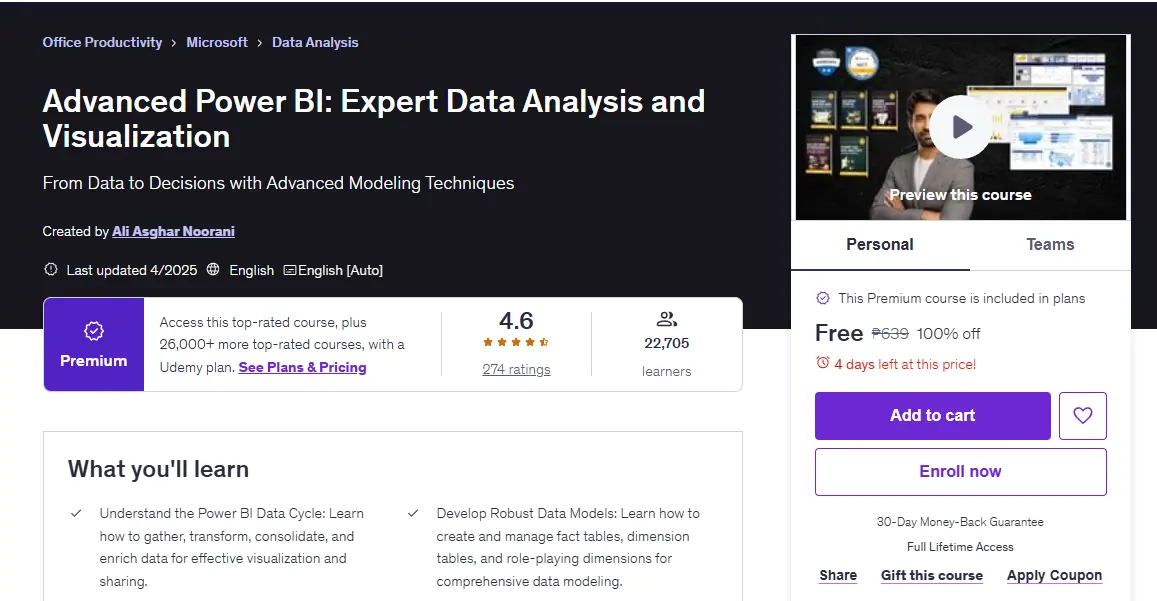
Task: Click the play button on course preview
Action: (x=960, y=127)
